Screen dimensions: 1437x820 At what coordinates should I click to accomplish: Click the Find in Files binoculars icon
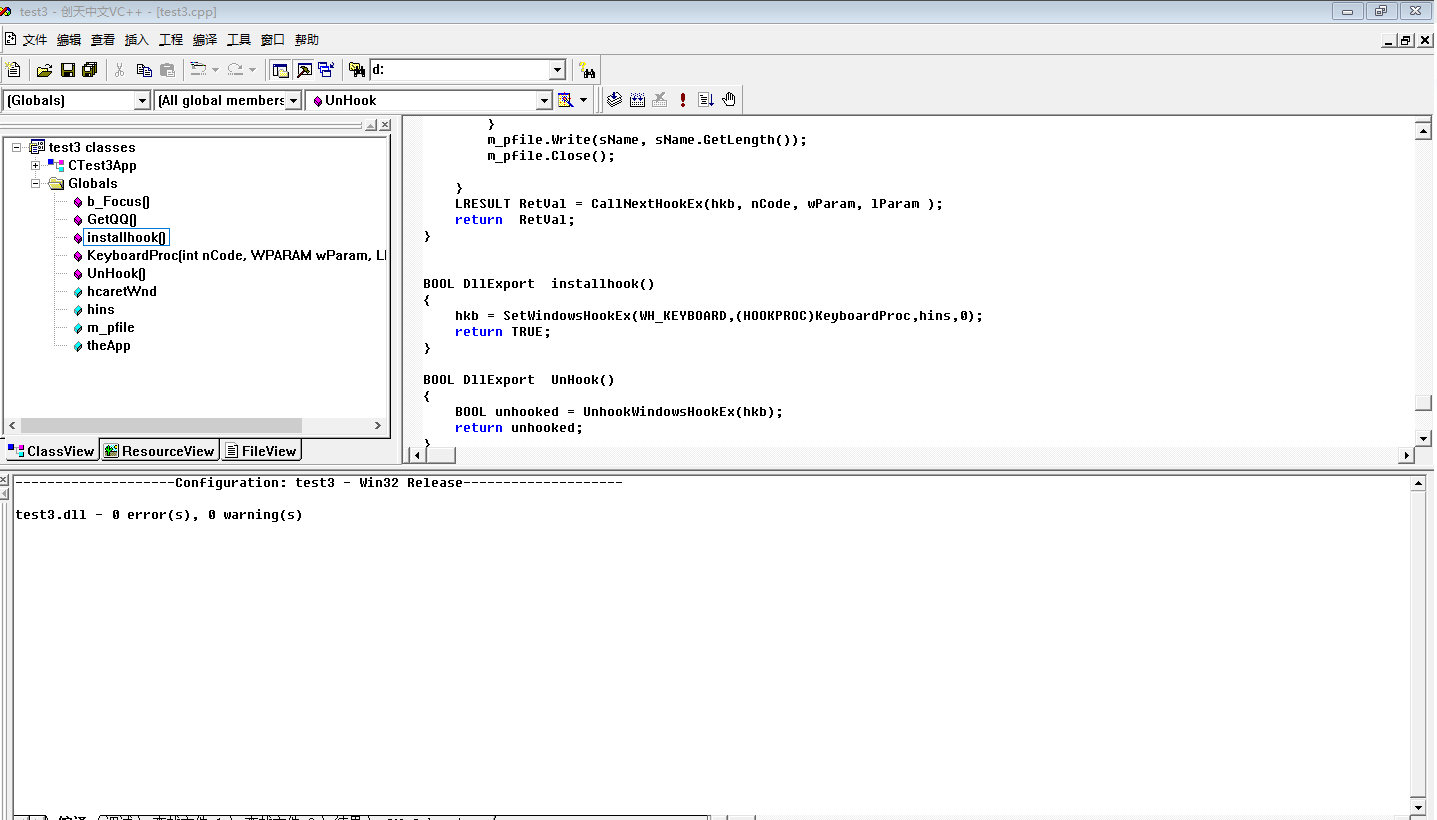(356, 70)
